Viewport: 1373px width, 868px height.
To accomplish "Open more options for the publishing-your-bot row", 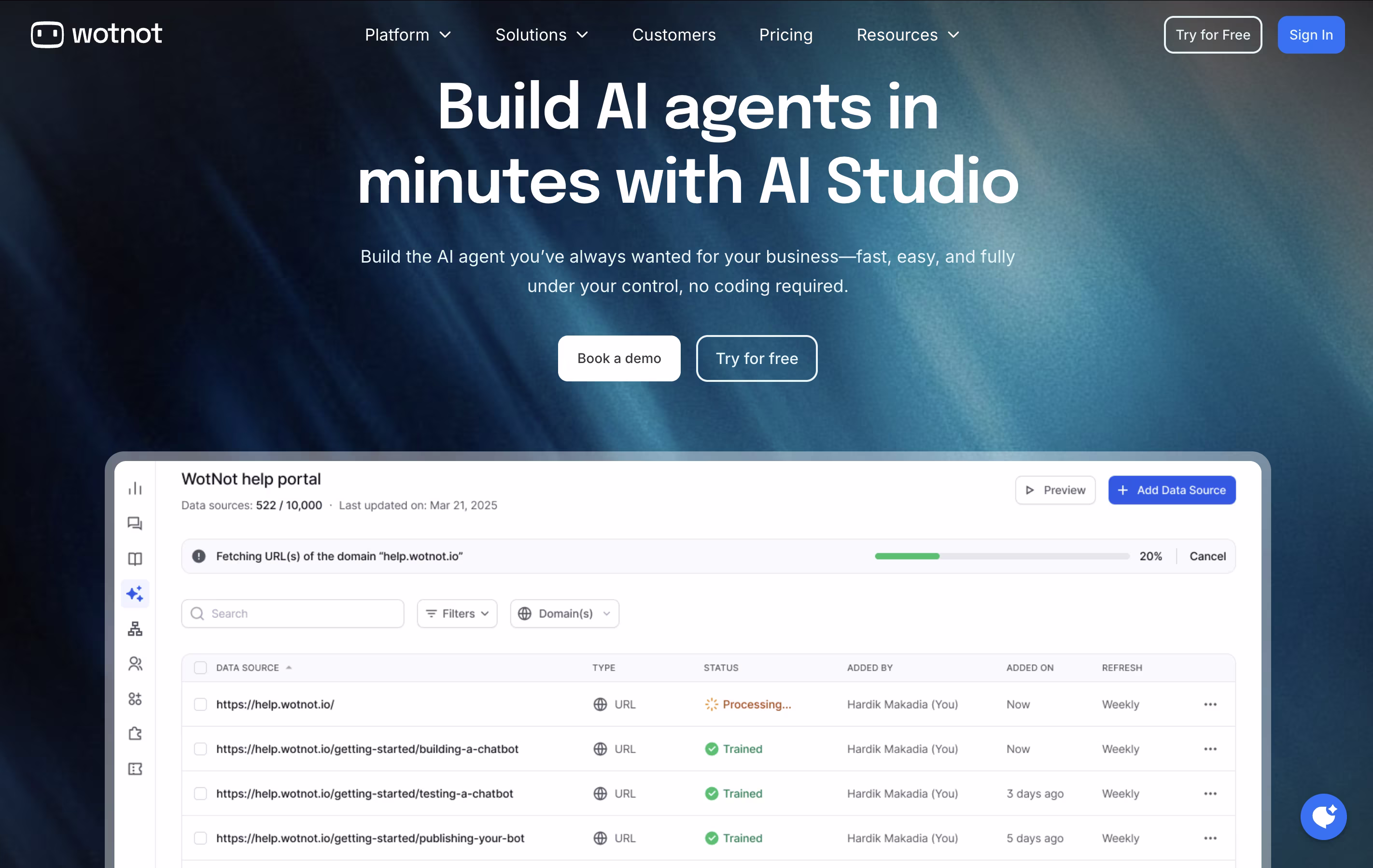I will pos(1210,838).
